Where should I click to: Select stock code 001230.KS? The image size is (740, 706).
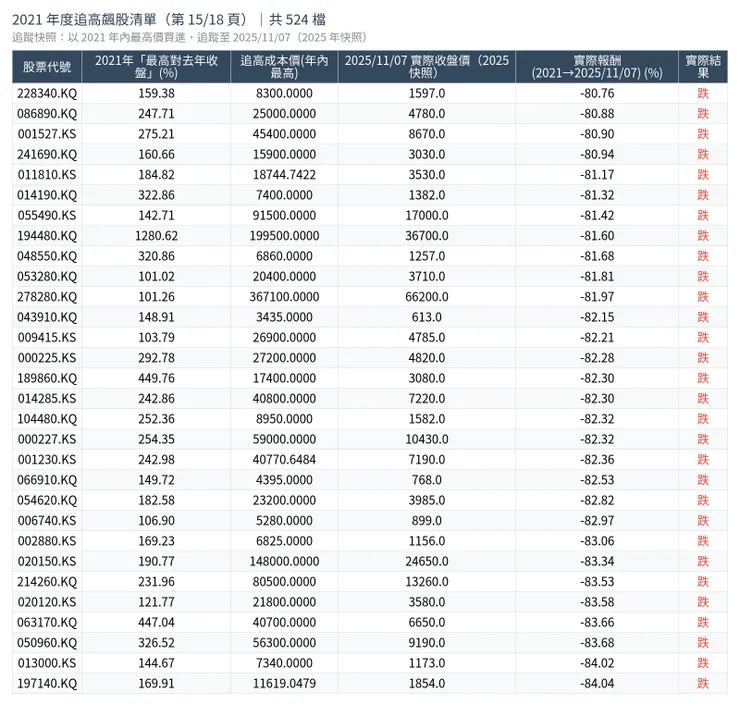[x=47, y=460]
